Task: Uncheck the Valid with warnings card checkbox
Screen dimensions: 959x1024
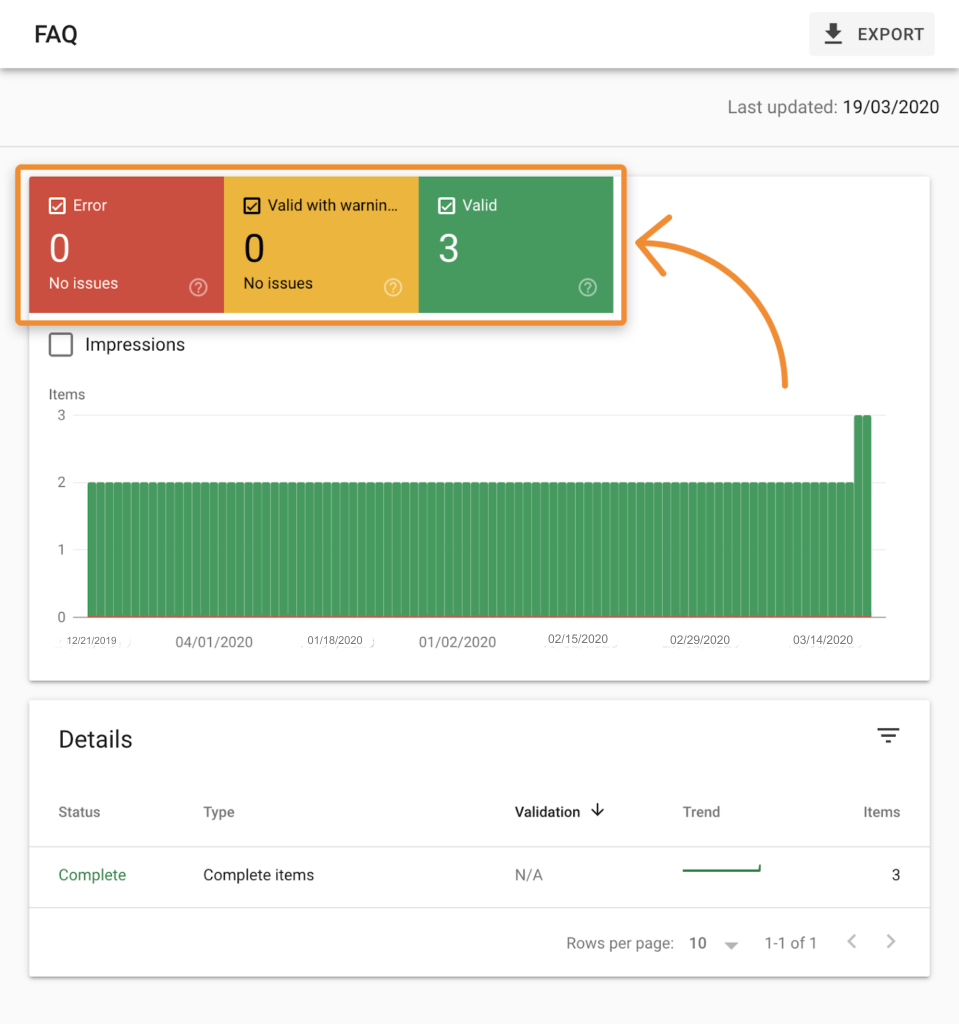Action: pos(253,205)
